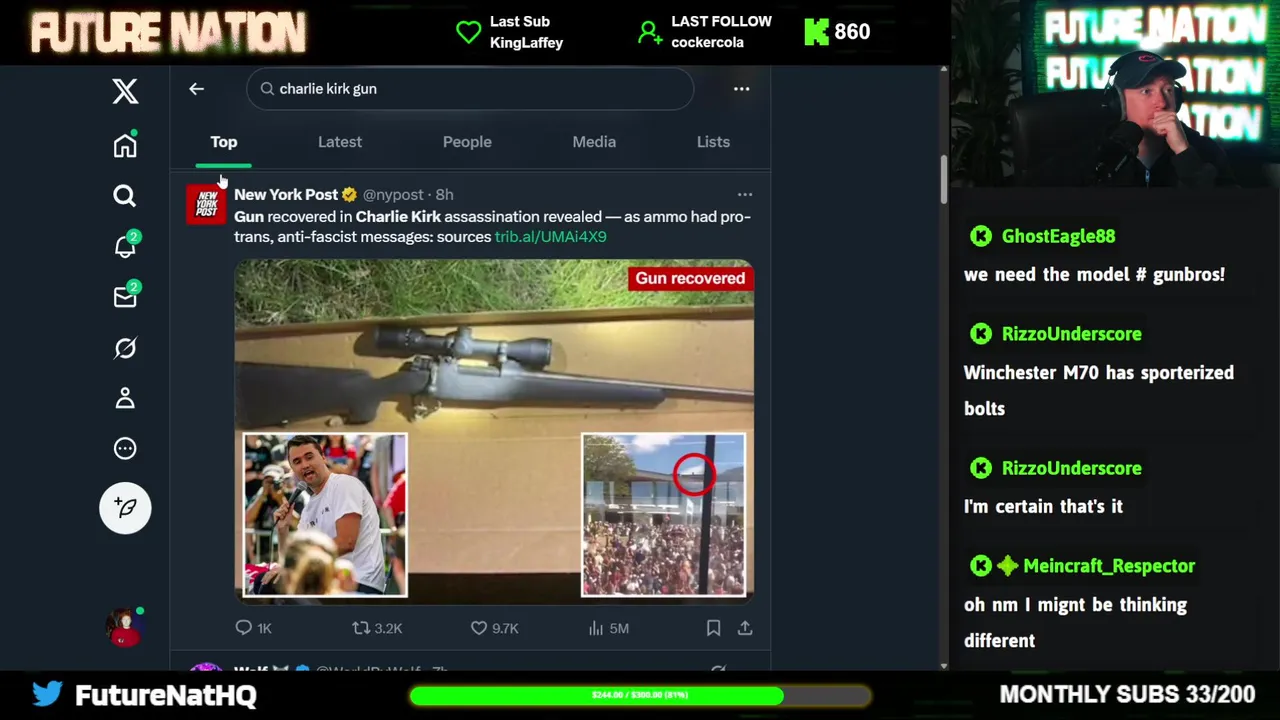This screenshot has width=1280, height=720.
Task: Compose a new post with feather button
Action: pyautogui.click(x=125, y=508)
